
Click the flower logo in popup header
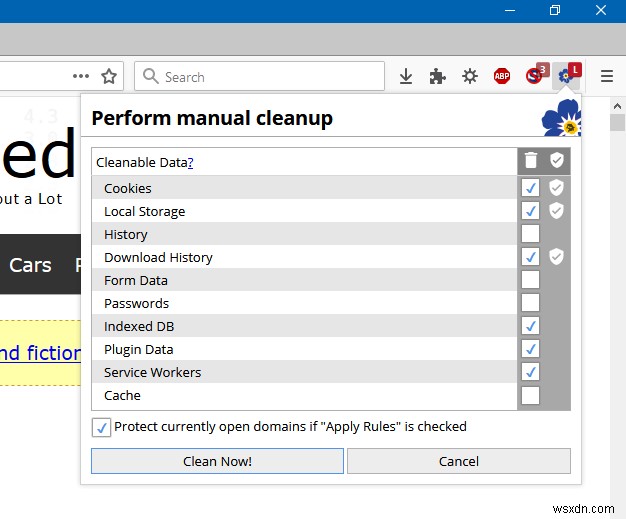(561, 118)
